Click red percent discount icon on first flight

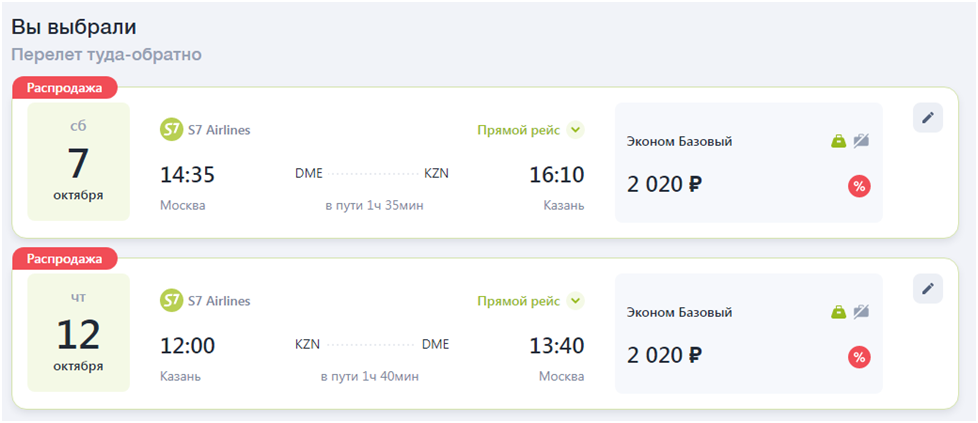click(x=858, y=185)
